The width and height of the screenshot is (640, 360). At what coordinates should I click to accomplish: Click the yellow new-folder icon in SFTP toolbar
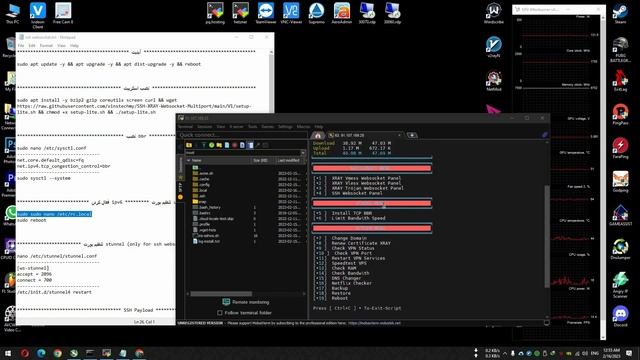pyautogui.click(x=219, y=145)
